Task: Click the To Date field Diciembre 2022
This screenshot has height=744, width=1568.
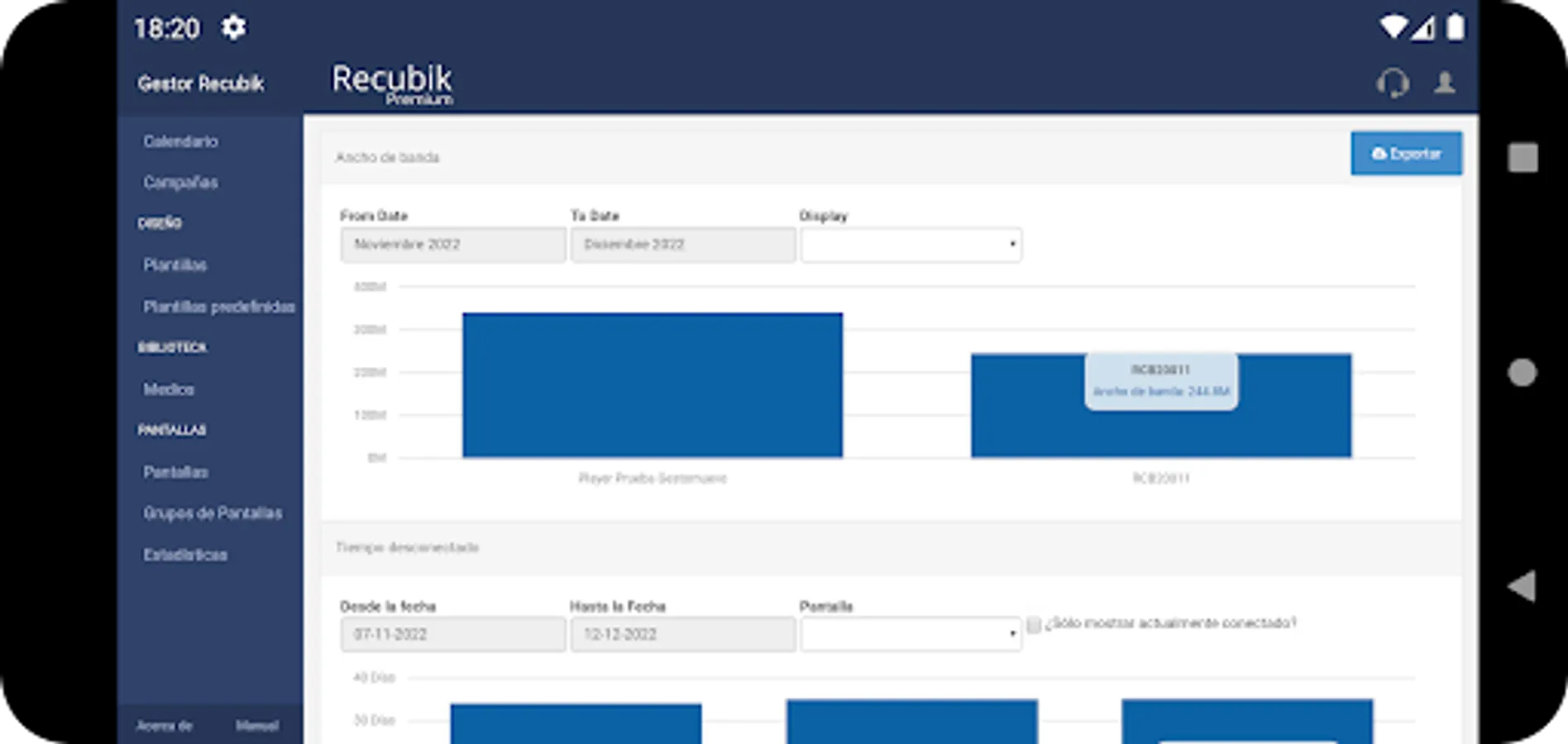Action: coord(683,245)
